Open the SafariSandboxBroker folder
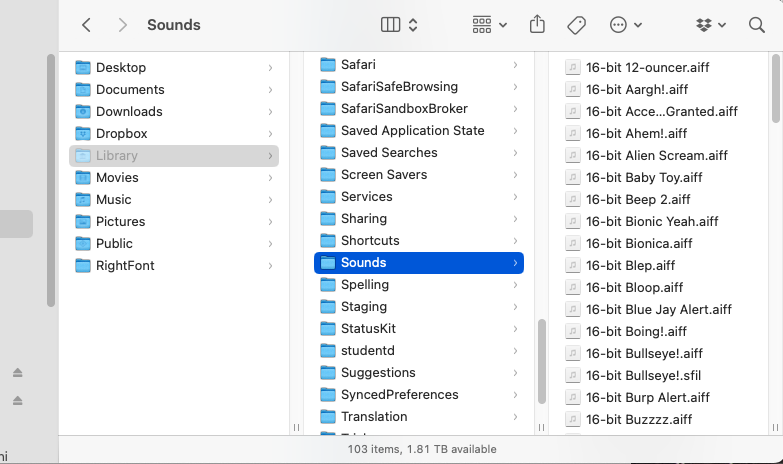The height and width of the screenshot is (464, 783). coord(419,108)
